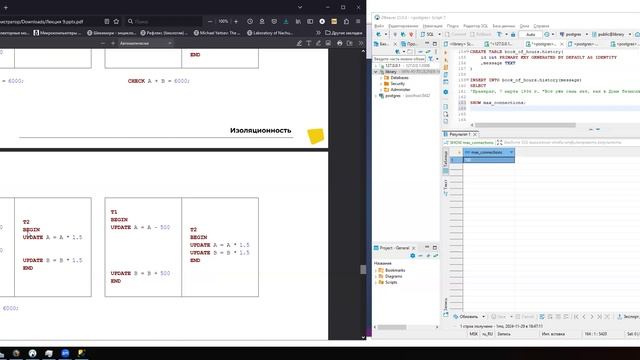640x360 pixels.
Task: Click the MSK timezone in status bar
Action: [473, 334]
